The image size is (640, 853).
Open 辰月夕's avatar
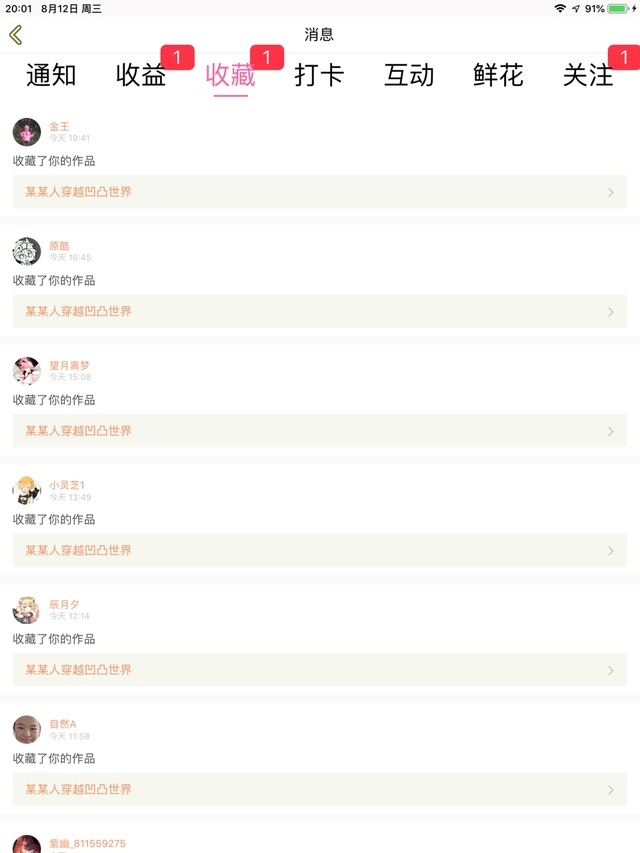27,609
